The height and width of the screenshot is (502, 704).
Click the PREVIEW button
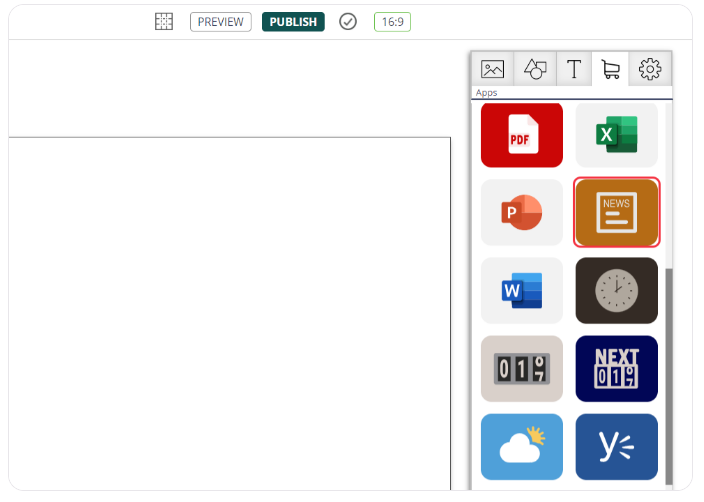pos(220,22)
